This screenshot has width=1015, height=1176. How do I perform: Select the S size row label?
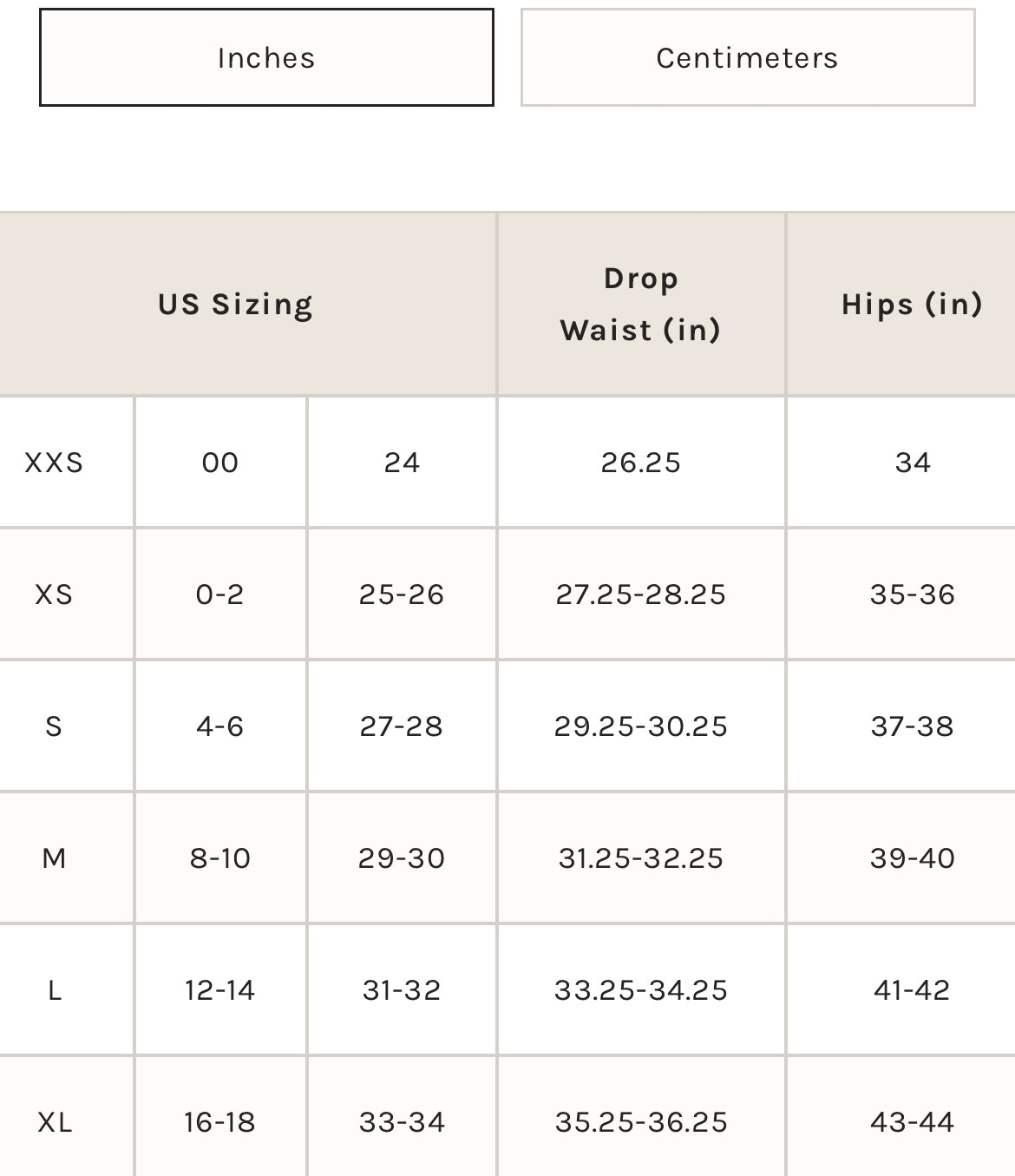(x=54, y=726)
